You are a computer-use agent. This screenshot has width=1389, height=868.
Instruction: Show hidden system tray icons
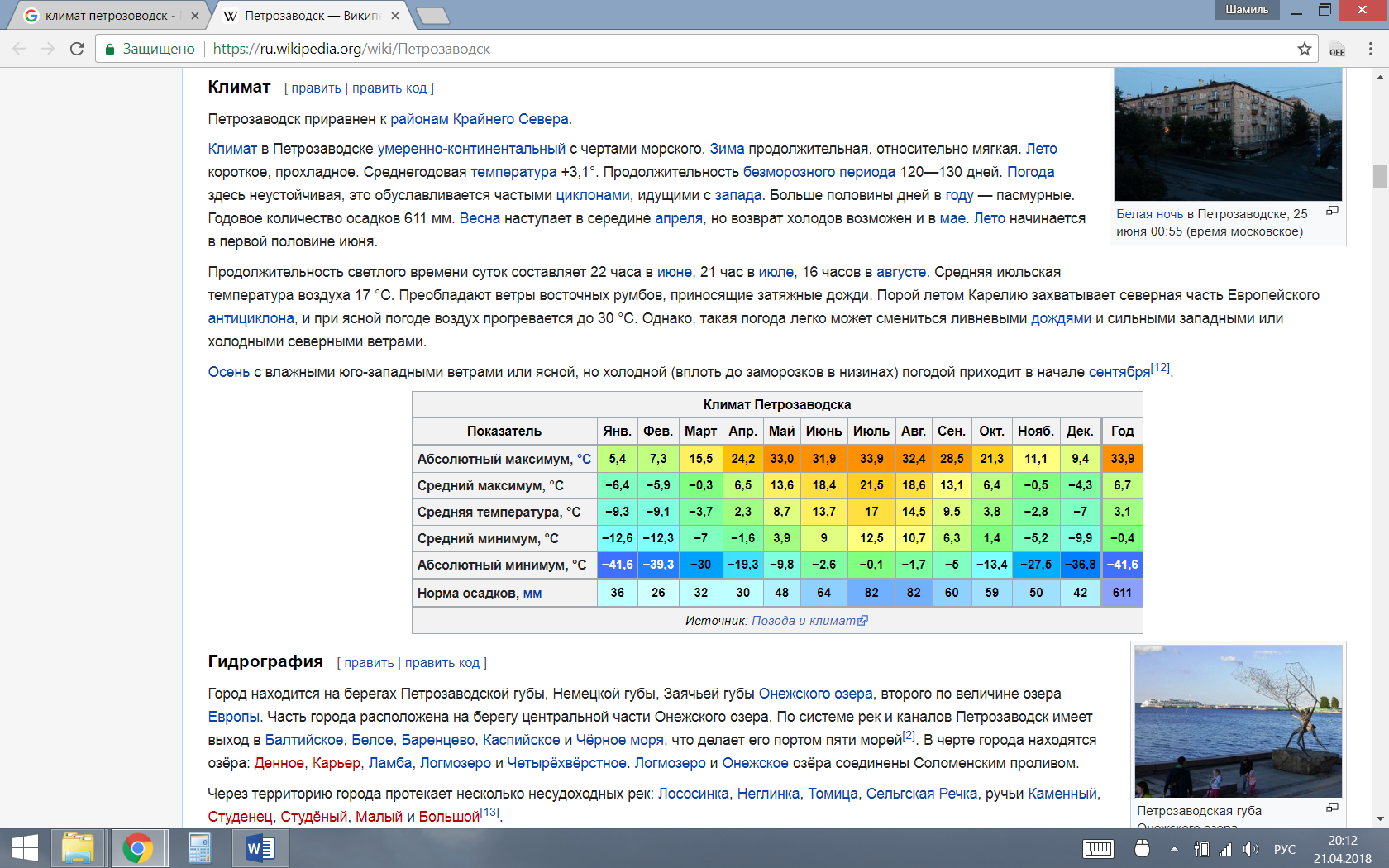pos(1174,849)
